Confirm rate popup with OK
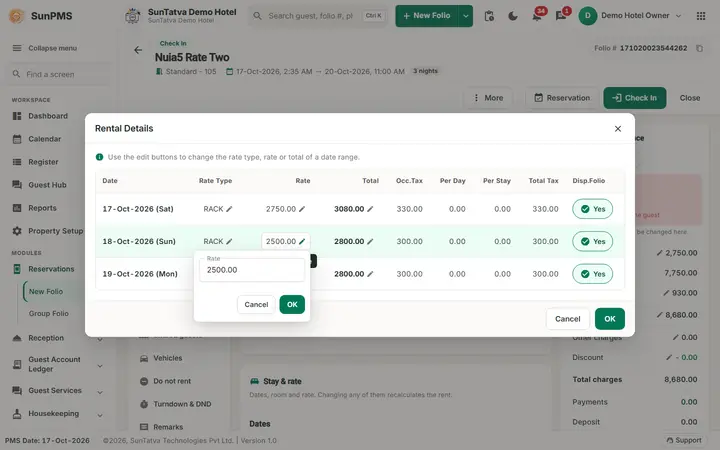 [x=292, y=304]
